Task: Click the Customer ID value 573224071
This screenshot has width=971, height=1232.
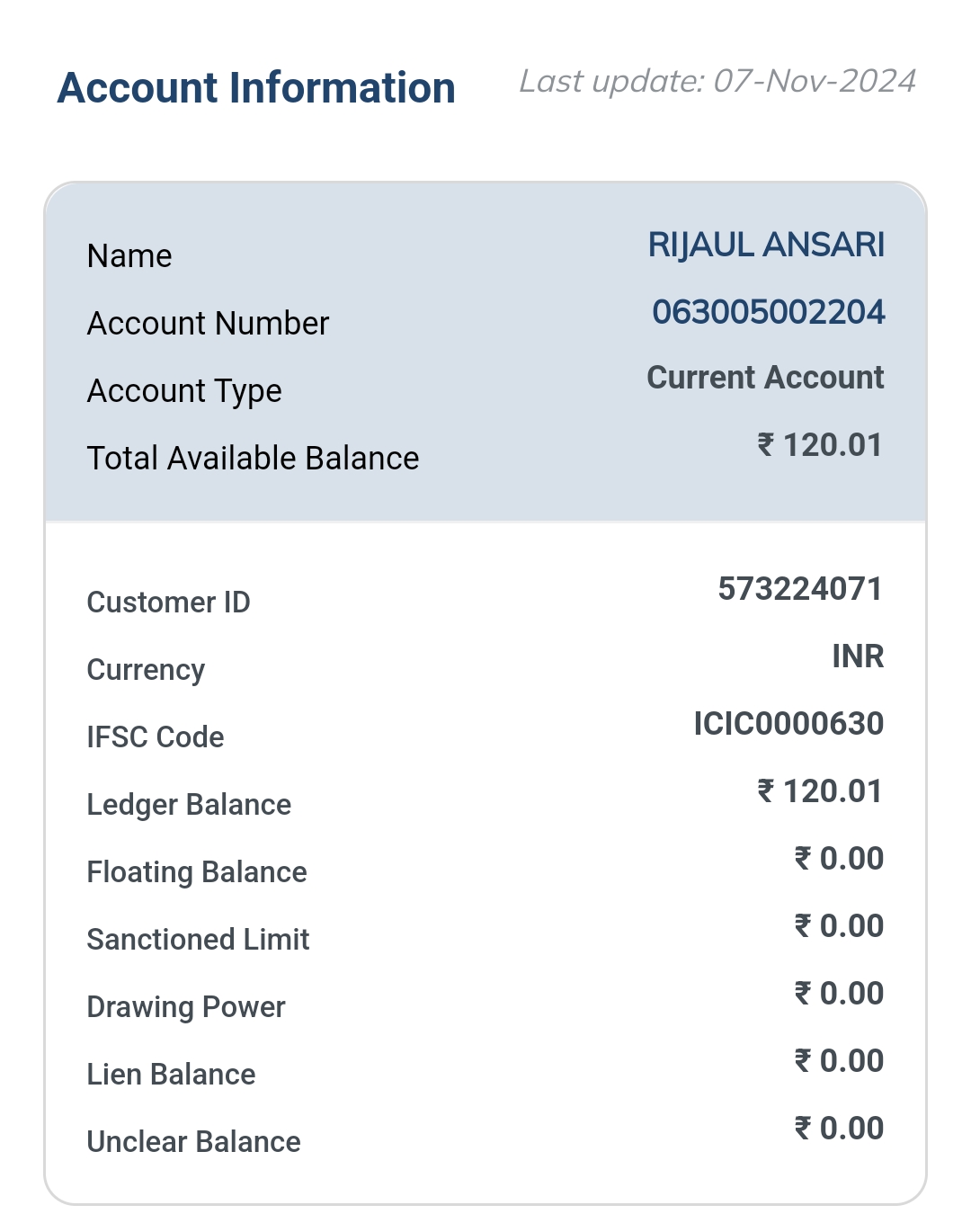Action: [x=800, y=589]
